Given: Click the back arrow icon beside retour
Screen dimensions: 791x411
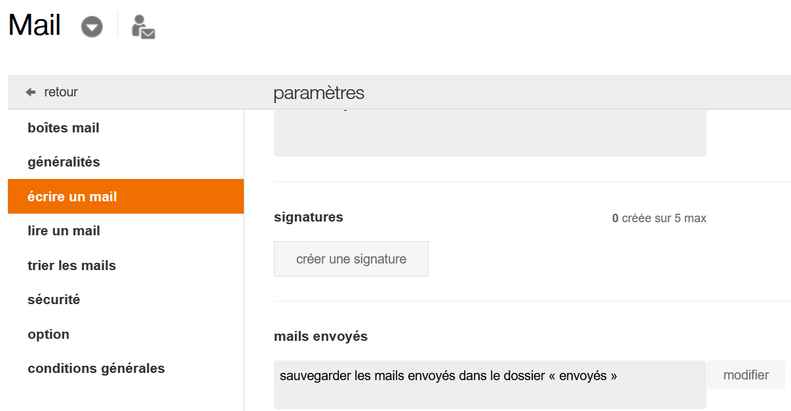Looking at the screenshot, I should (x=31, y=92).
